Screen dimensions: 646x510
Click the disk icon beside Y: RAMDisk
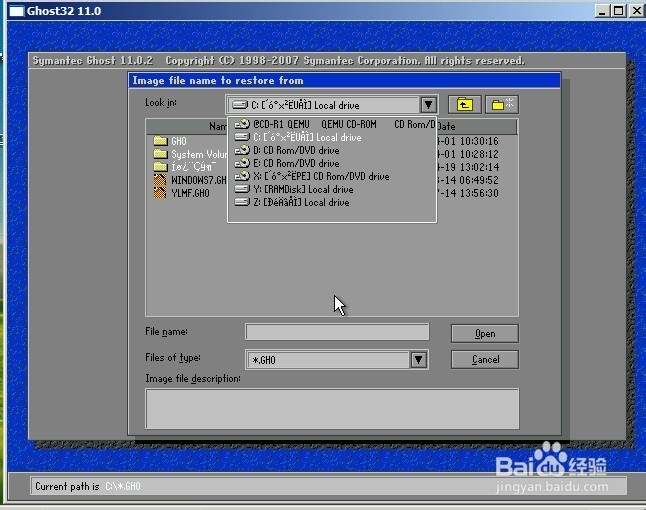242,189
